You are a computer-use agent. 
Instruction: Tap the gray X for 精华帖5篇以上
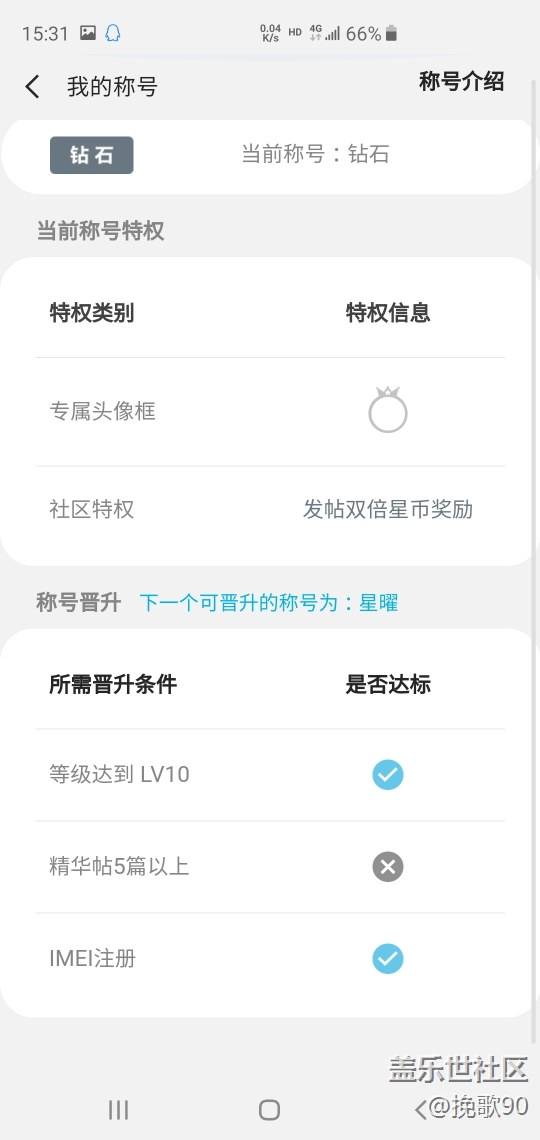(x=387, y=867)
